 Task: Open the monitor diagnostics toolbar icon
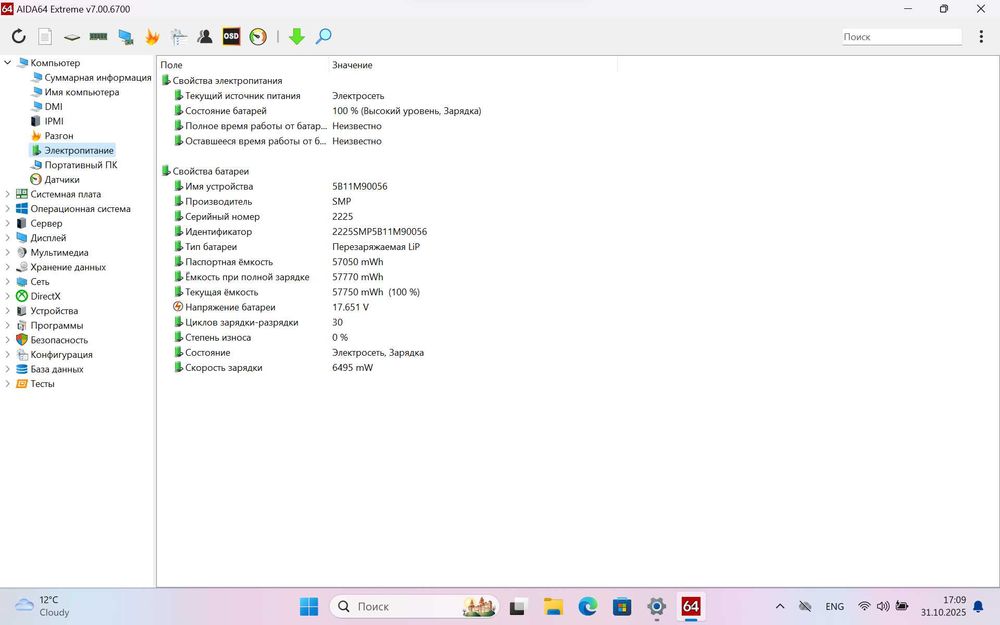[x=126, y=37]
